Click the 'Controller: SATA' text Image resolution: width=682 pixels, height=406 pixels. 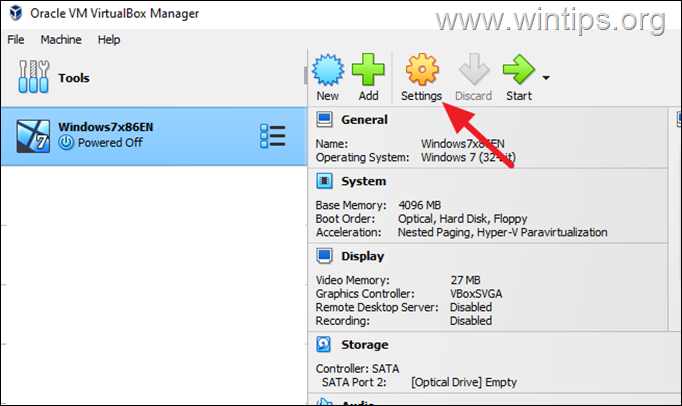click(357, 369)
